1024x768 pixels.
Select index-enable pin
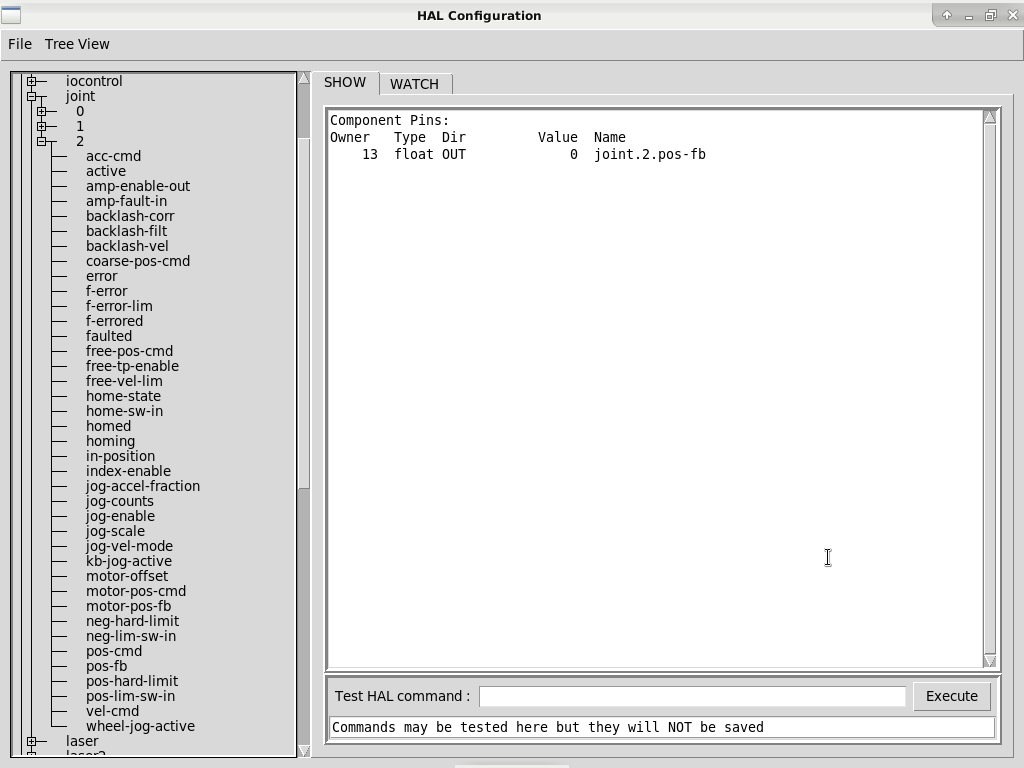pyautogui.click(x=128, y=472)
